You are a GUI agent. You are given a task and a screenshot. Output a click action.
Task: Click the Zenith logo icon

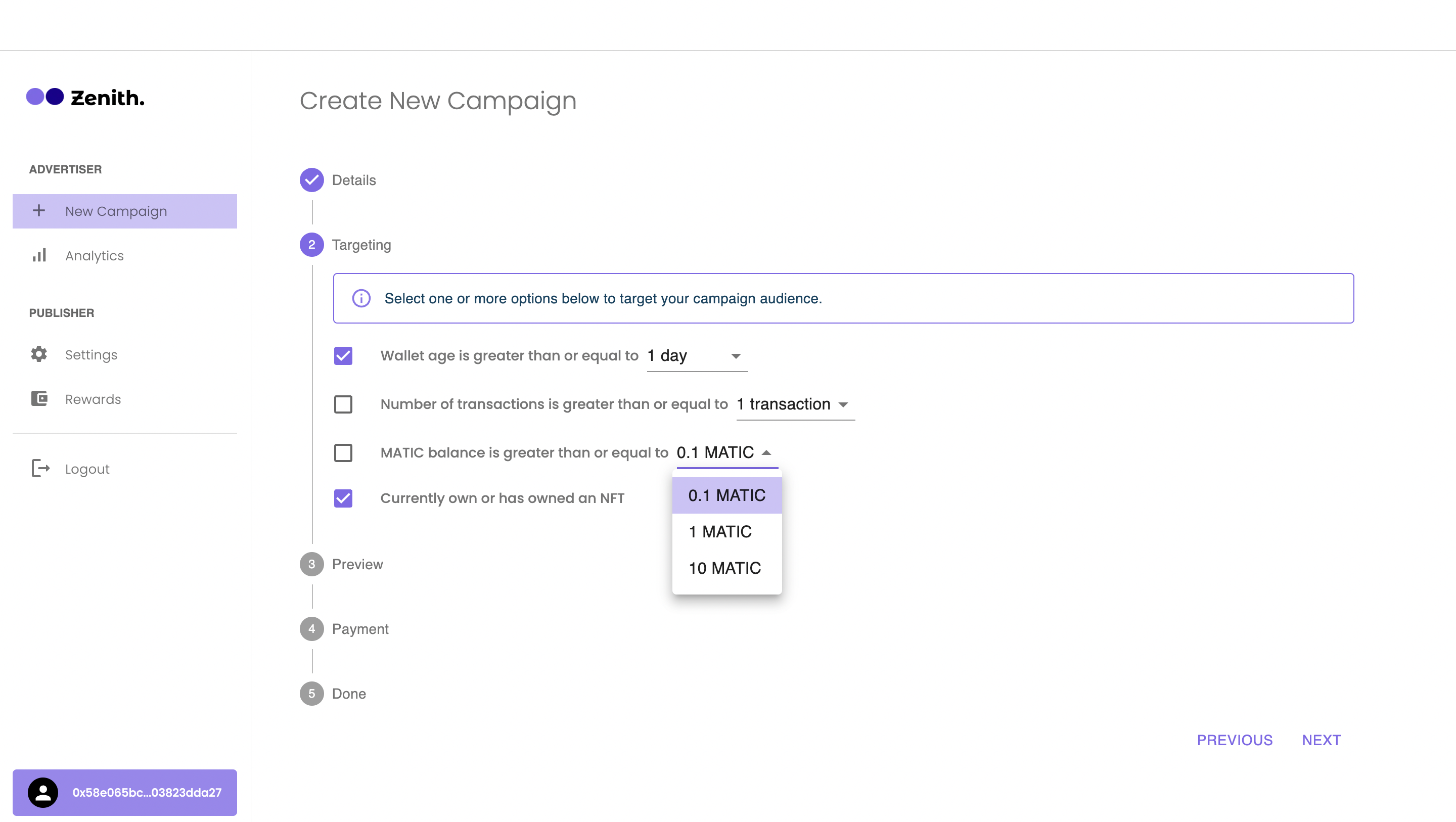coord(45,97)
